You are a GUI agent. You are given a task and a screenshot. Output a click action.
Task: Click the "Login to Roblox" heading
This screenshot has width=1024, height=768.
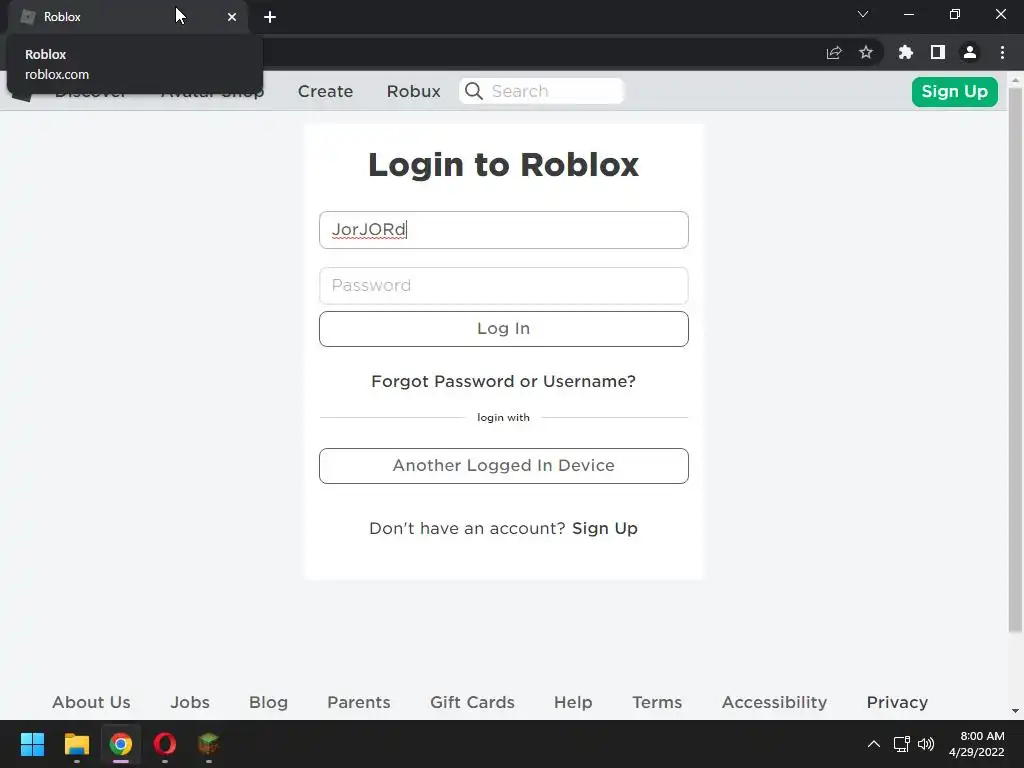504,164
